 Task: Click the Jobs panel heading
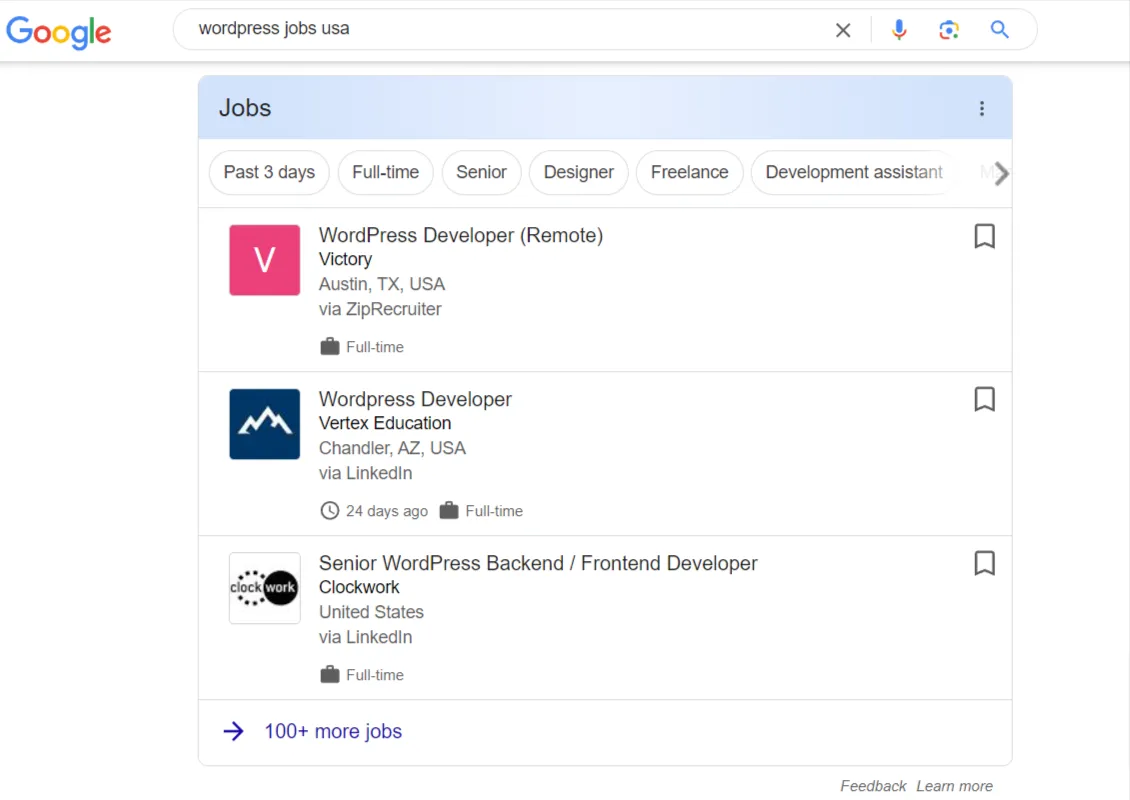pyautogui.click(x=245, y=108)
